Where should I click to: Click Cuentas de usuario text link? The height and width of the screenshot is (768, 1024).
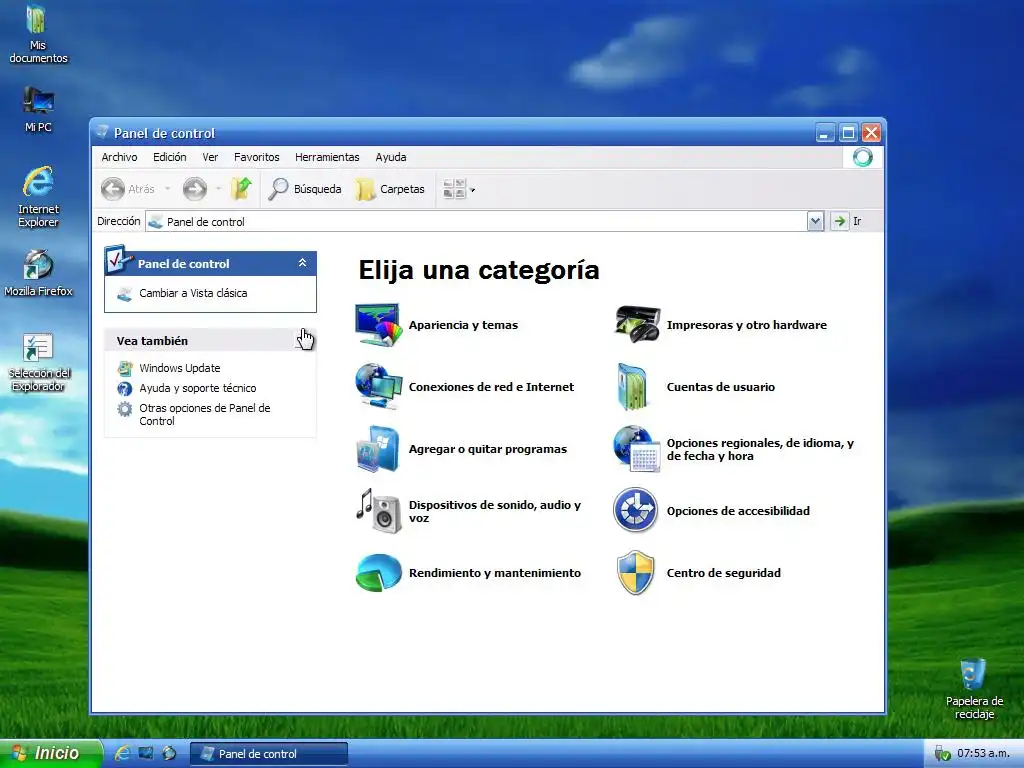720,387
